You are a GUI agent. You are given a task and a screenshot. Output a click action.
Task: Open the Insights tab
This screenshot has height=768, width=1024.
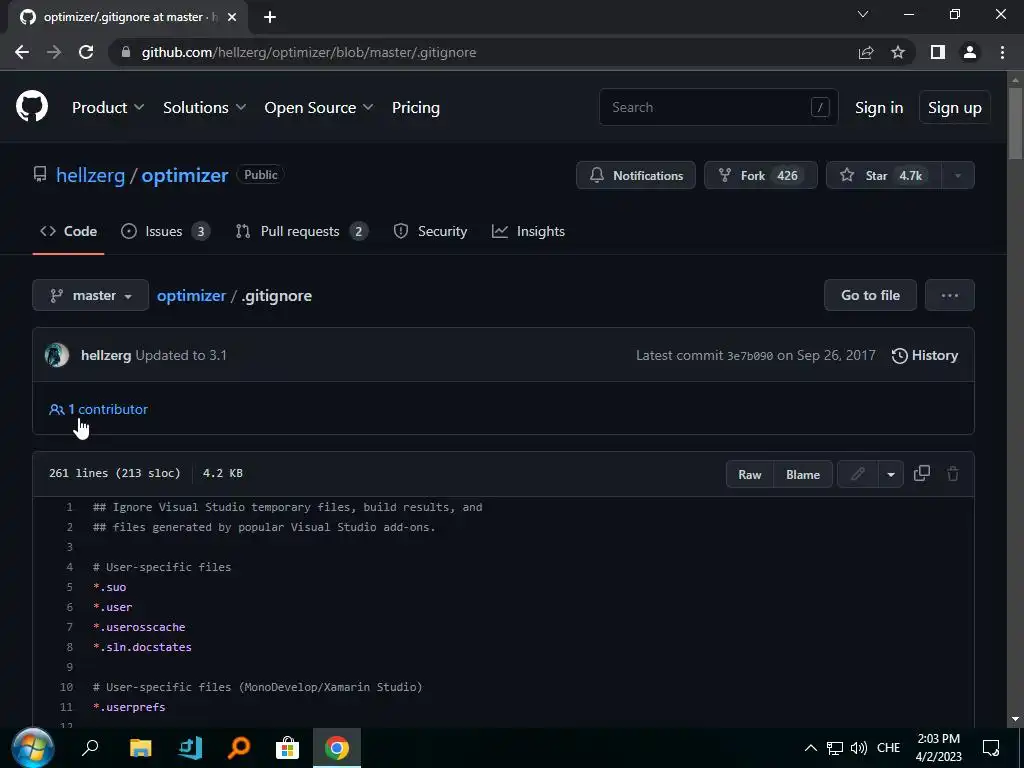point(528,231)
